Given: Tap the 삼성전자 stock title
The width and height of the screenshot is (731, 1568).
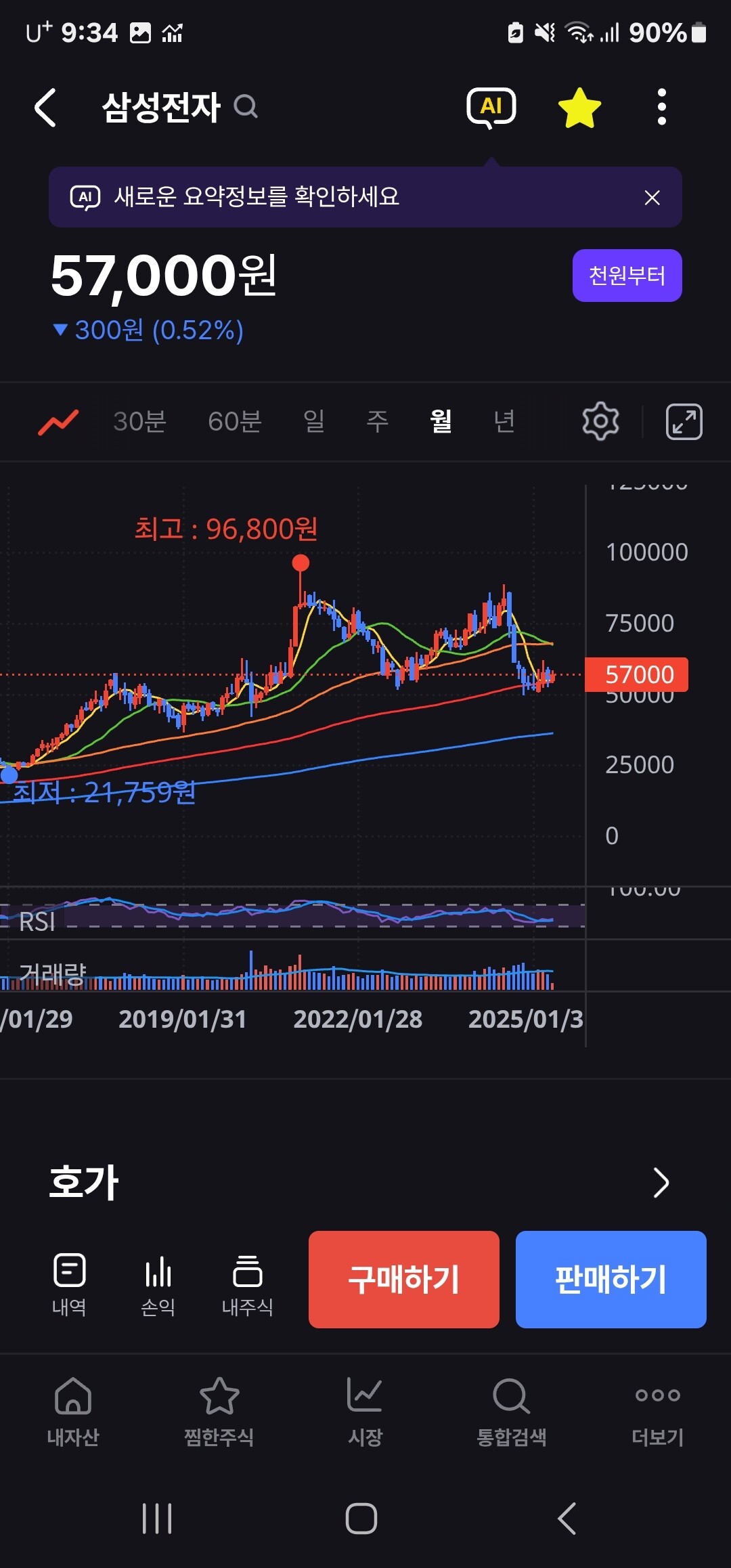Looking at the screenshot, I should (161, 107).
